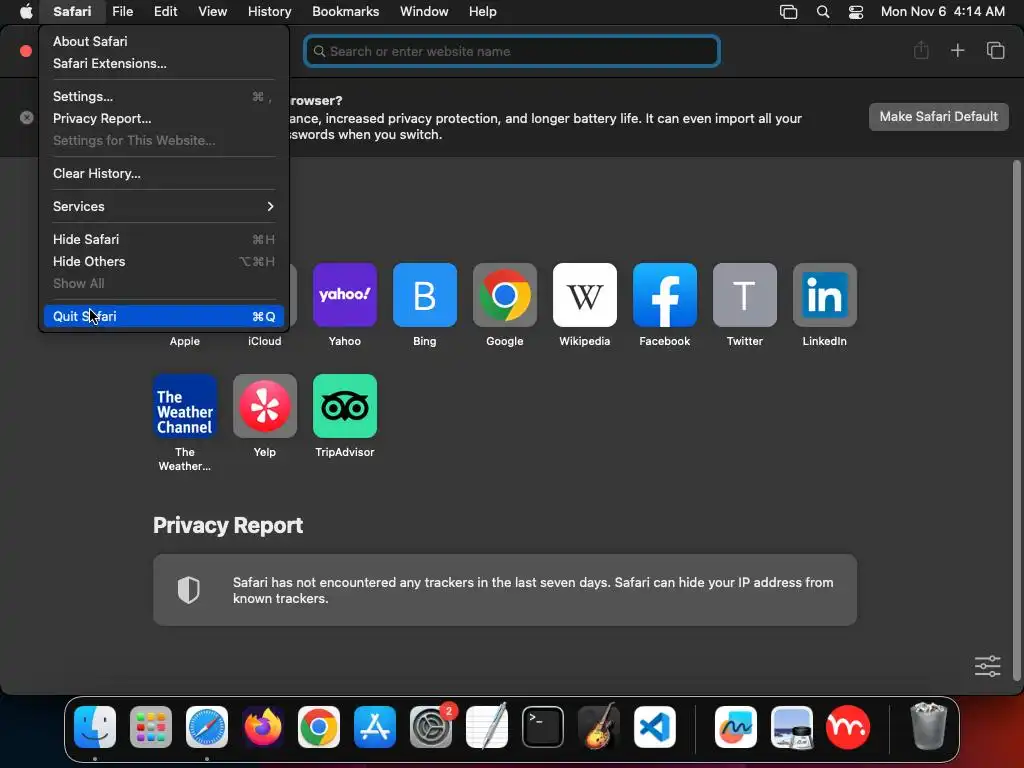Expand the Services submenu
Image resolution: width=1024 pixels, height=768 pixels.
(163, 206)
